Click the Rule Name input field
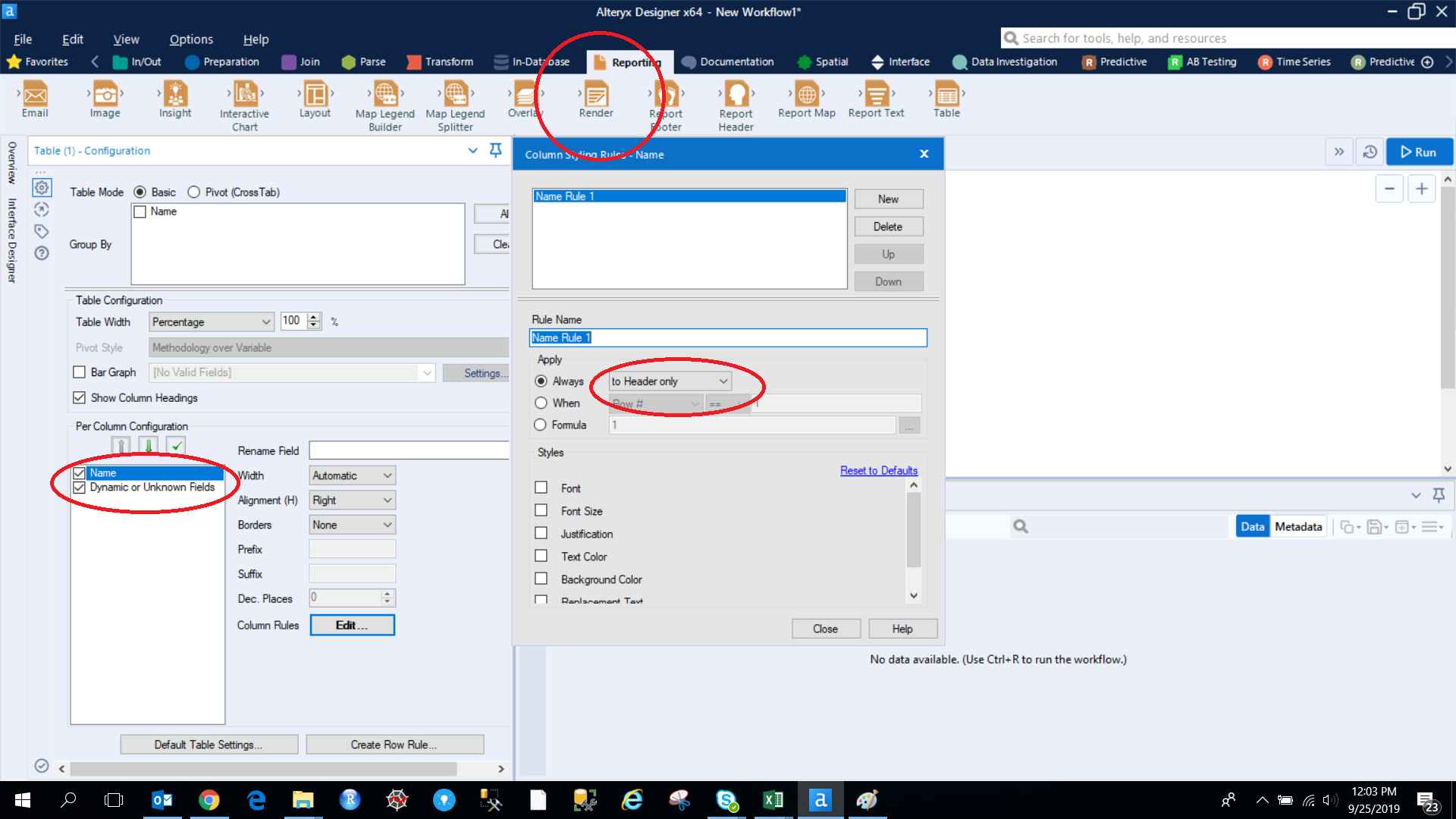Image resolution: width=1456 pixels, height=819 pixels. pyautogui.click(x=728, y=338)
